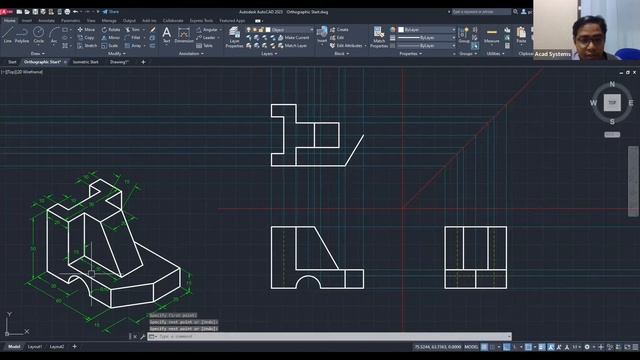640x360 pixels.
Task: Click Edit Attributes button
Action: pyautogui.click(x=346, y=46)
